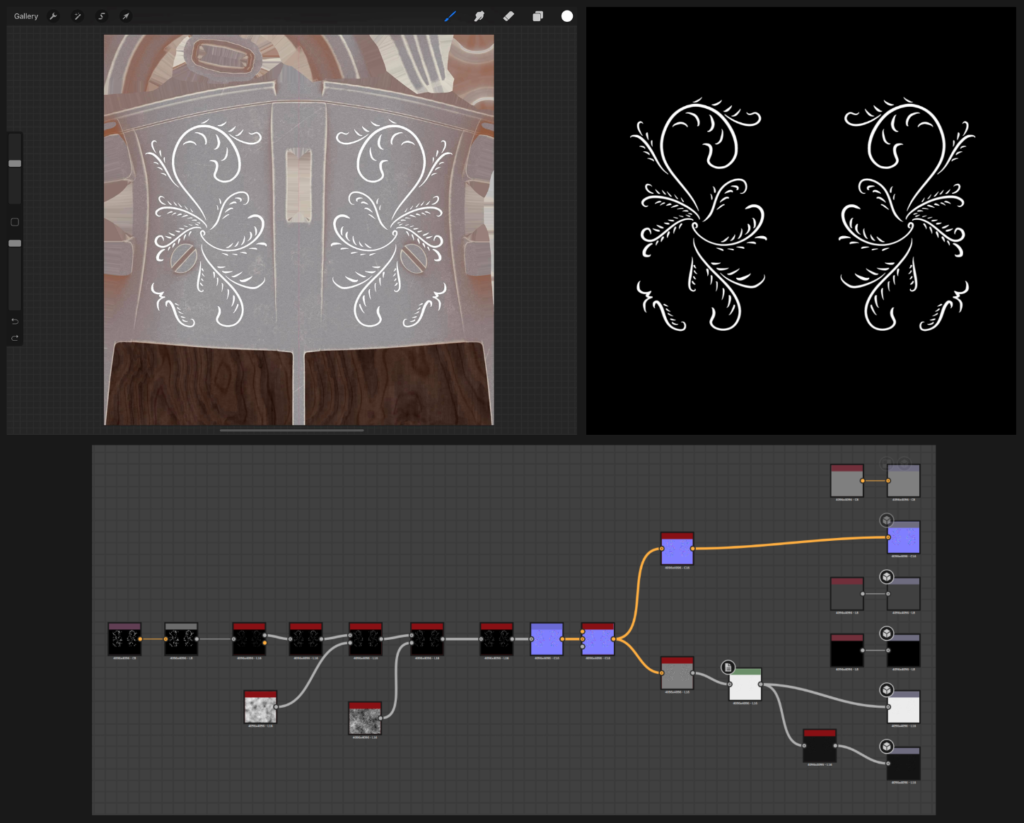Select the gray output node at top right
This screenshot has width=1024, height=823.
pyautogui.click(x=904, y=481)
